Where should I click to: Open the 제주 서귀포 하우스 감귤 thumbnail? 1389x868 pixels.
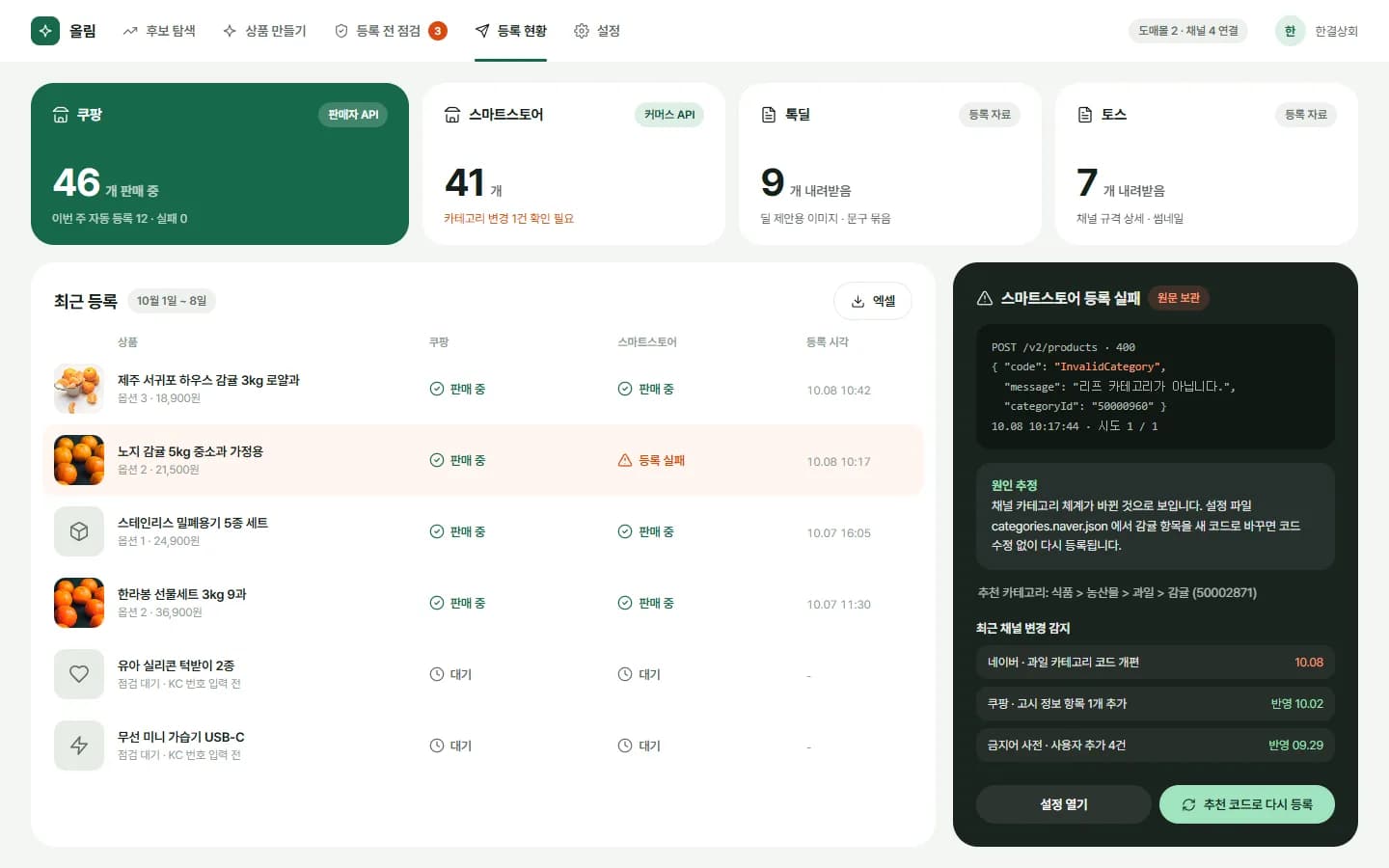79,389
